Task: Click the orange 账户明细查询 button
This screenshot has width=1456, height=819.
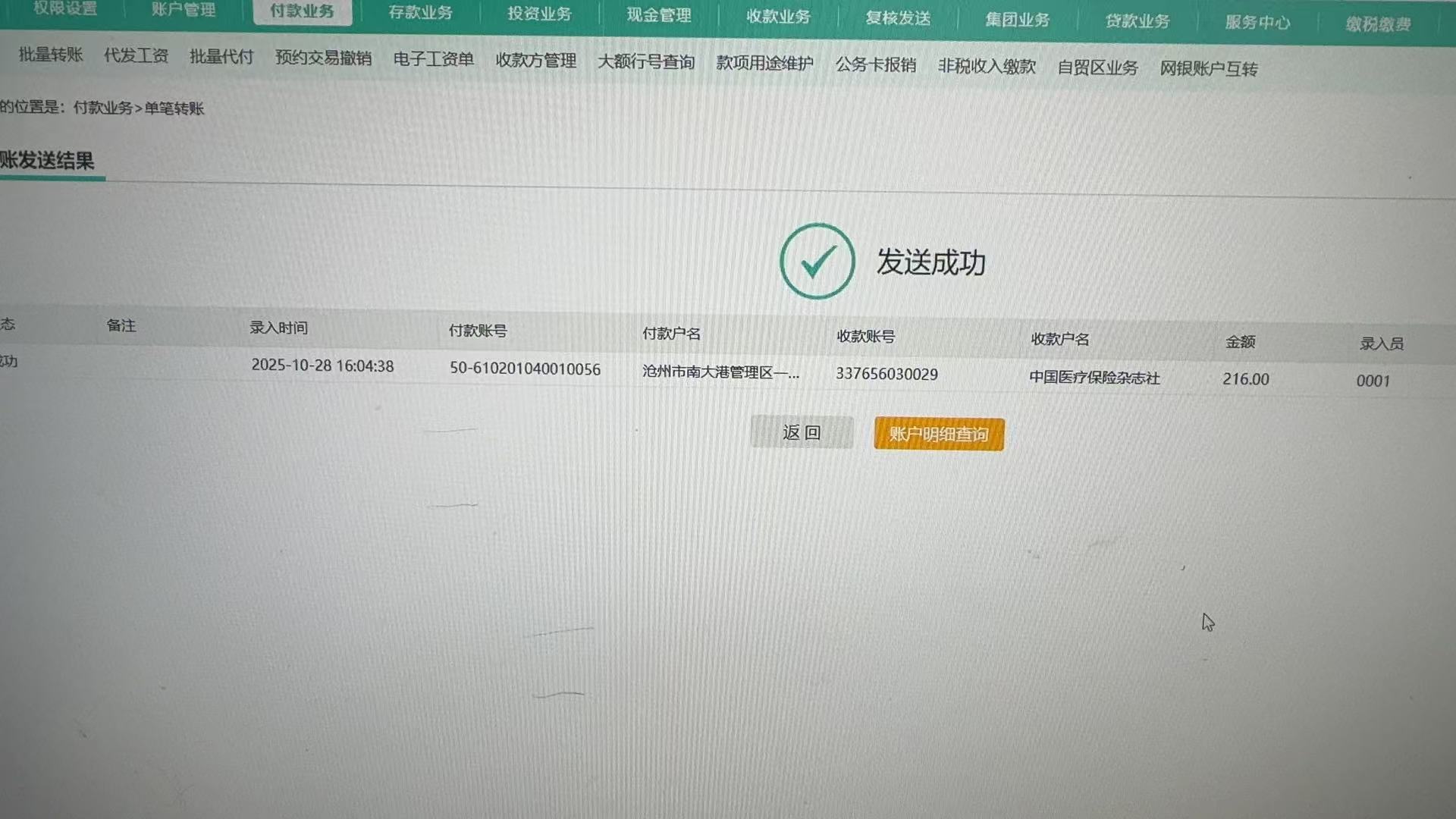Action: pyautogui.click(x=939, y=434)
